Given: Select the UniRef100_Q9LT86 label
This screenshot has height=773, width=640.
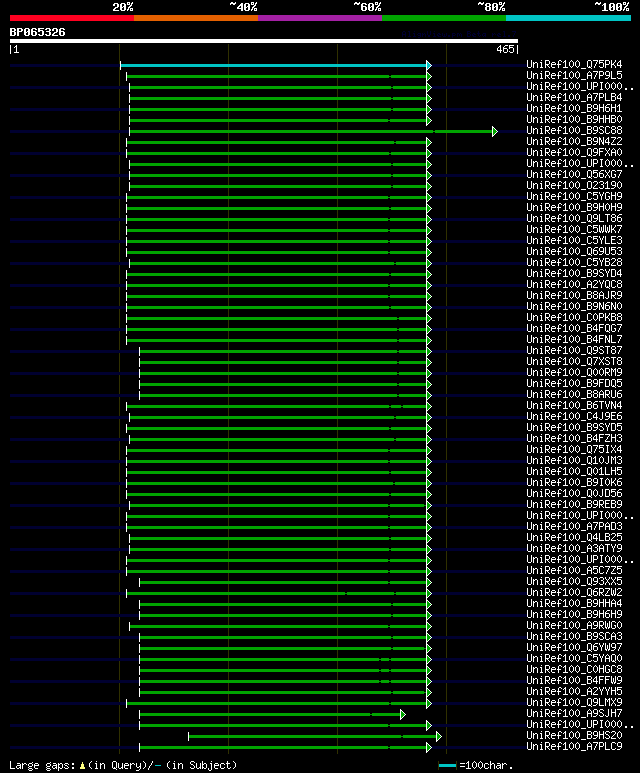Looking at the screenshot, I should coord(574,218).
